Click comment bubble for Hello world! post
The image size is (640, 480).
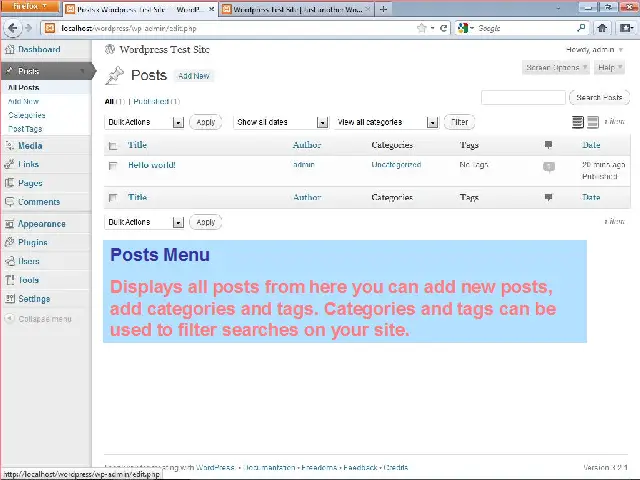549,167
